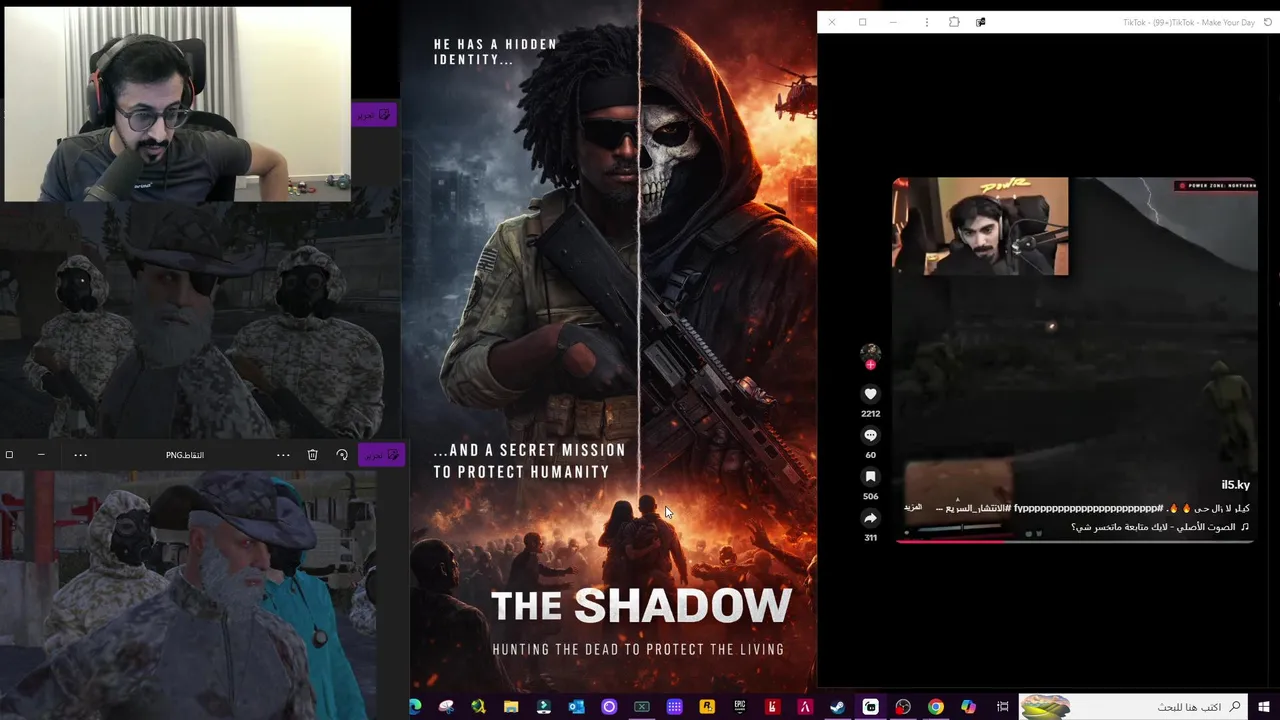Open OBS Studio from taskbar
Viewport: 1280px width, 720px height.
903,707
